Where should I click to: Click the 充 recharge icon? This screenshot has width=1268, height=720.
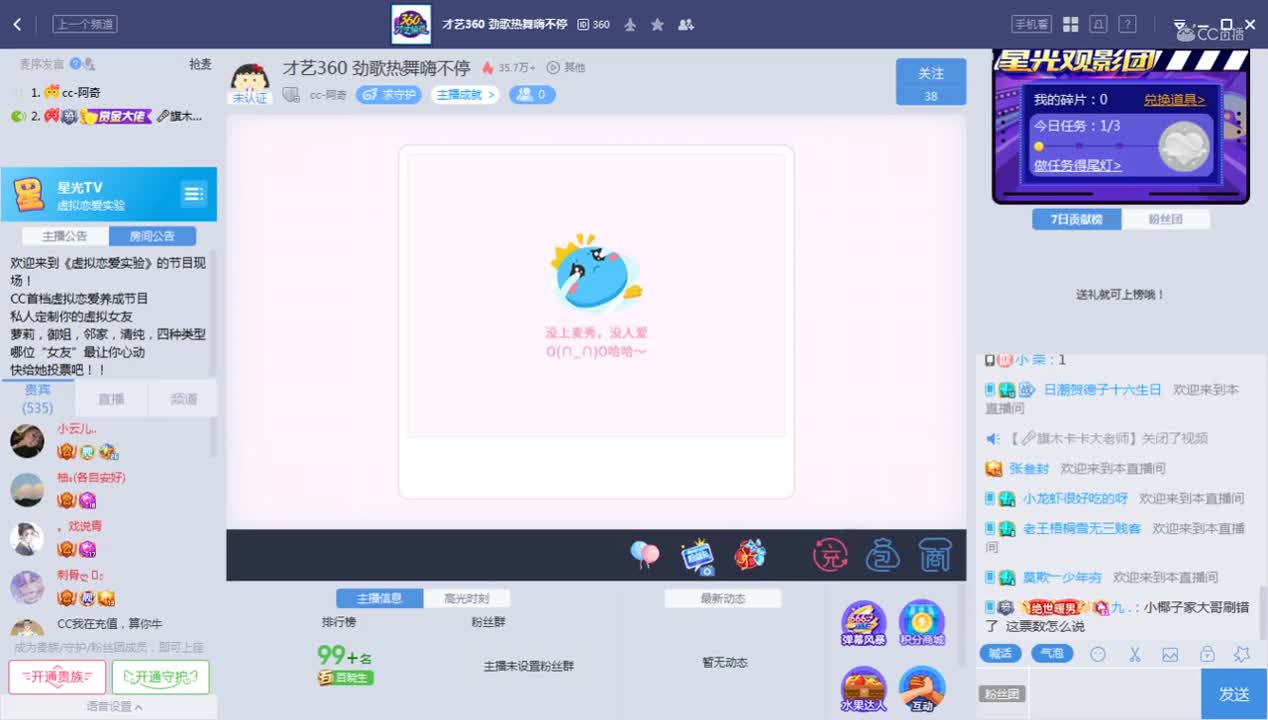coord(830,555)
